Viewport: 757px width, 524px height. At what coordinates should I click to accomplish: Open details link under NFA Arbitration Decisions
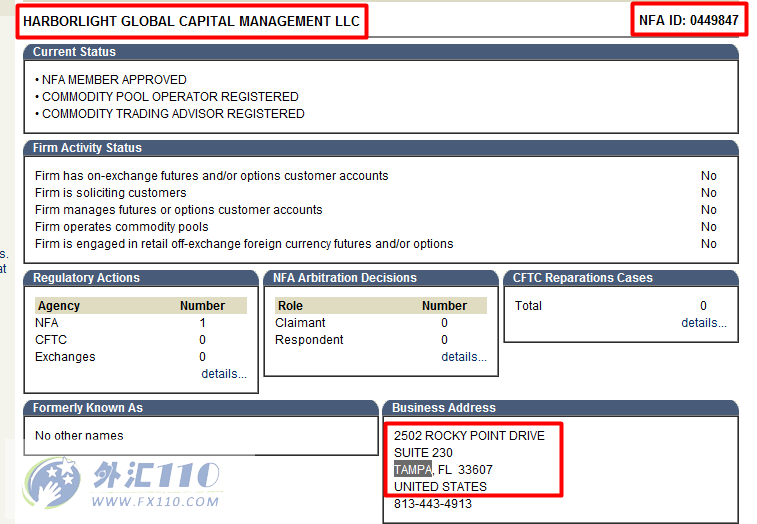click(464, 357)
